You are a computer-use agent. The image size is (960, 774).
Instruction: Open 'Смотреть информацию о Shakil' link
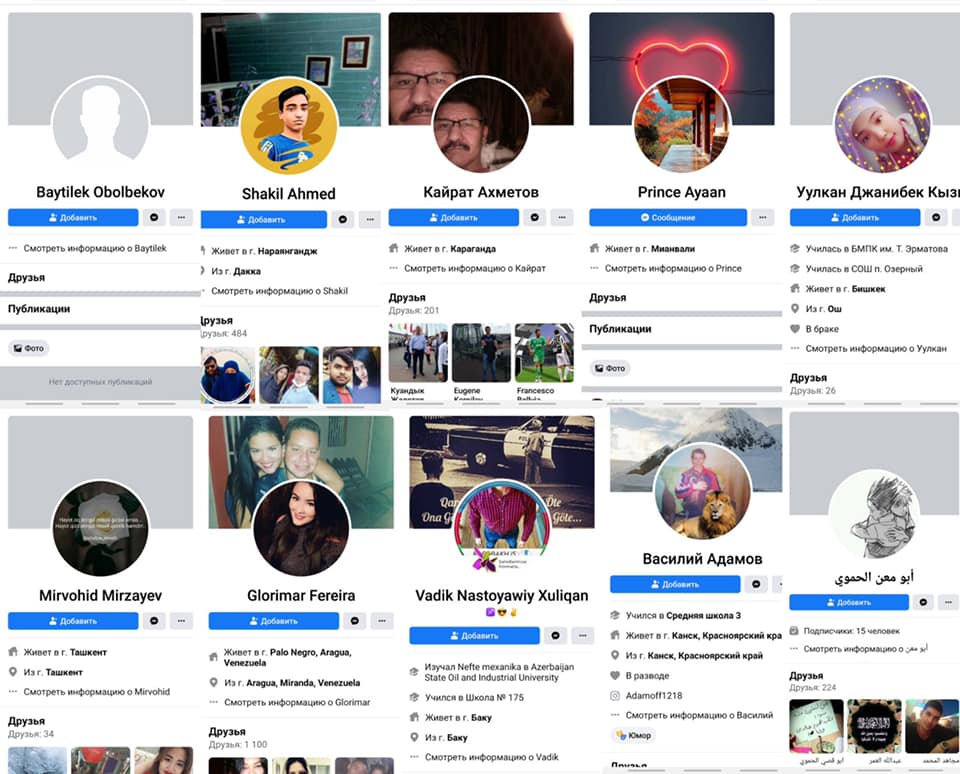[x=278, y=291]
